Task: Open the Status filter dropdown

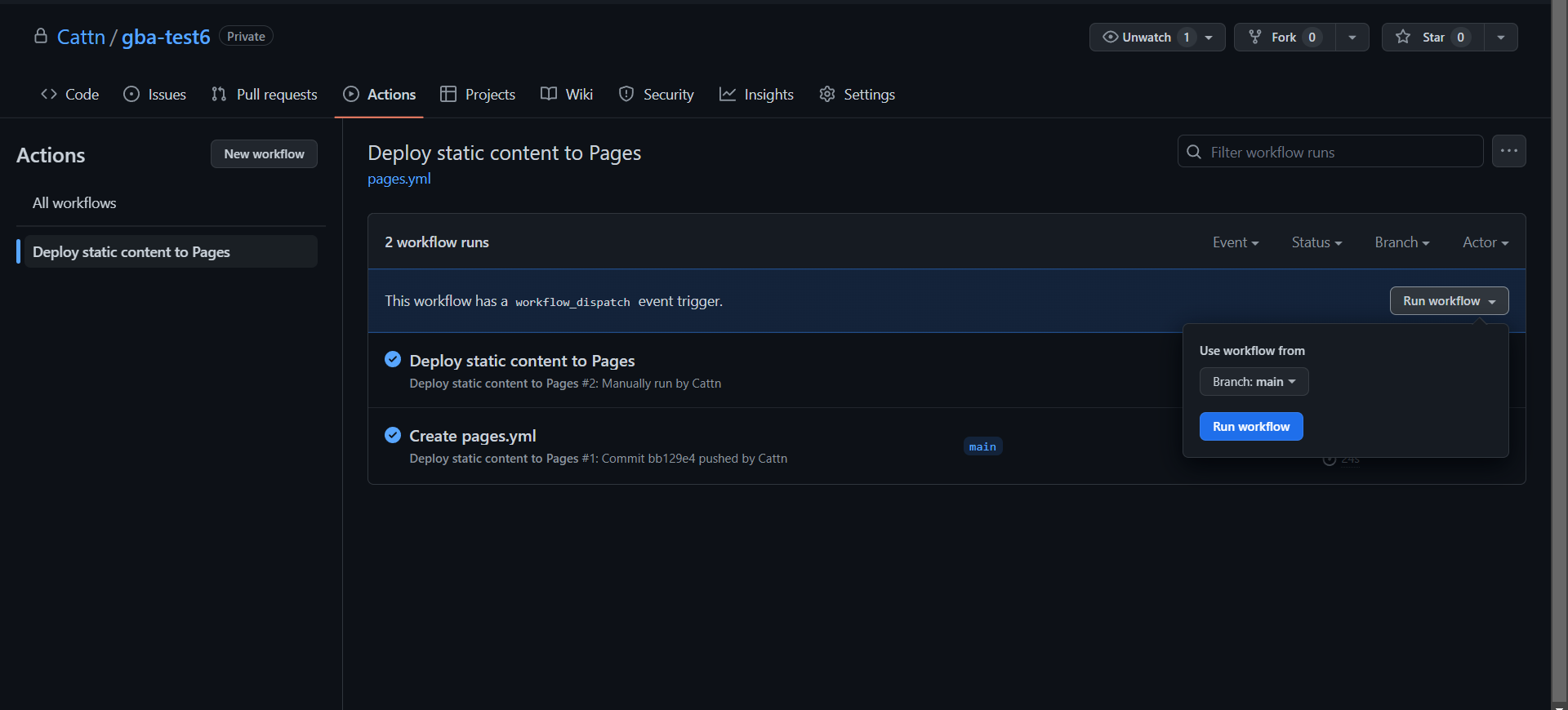Action: [x=1316, y=242]
